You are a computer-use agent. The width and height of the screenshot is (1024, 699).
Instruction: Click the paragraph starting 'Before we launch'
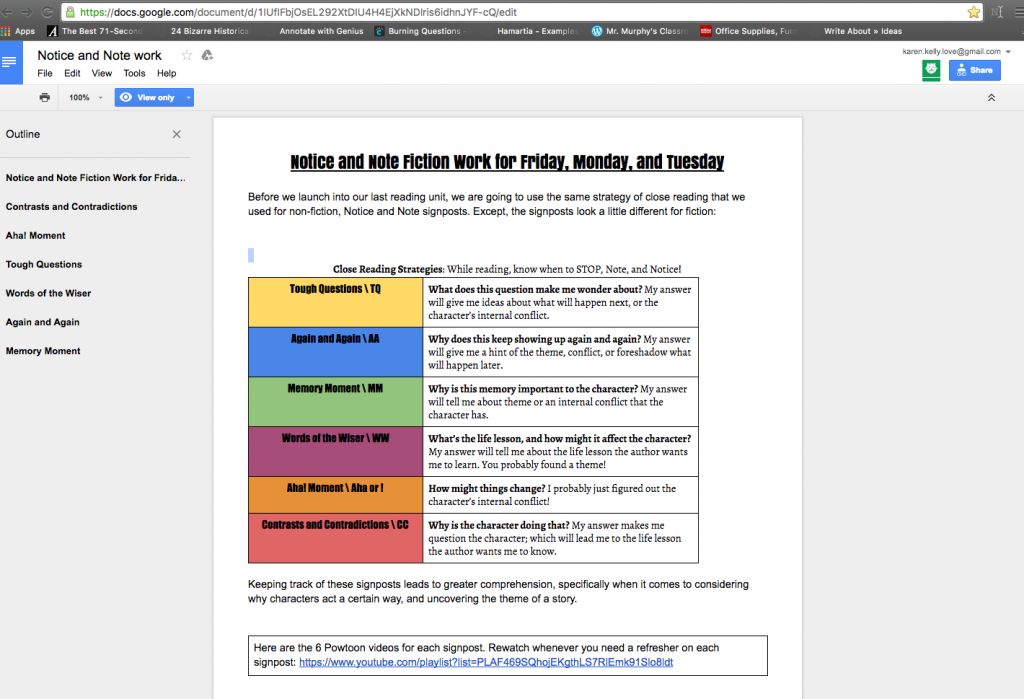pyautogui.click(x=496, y=204)
